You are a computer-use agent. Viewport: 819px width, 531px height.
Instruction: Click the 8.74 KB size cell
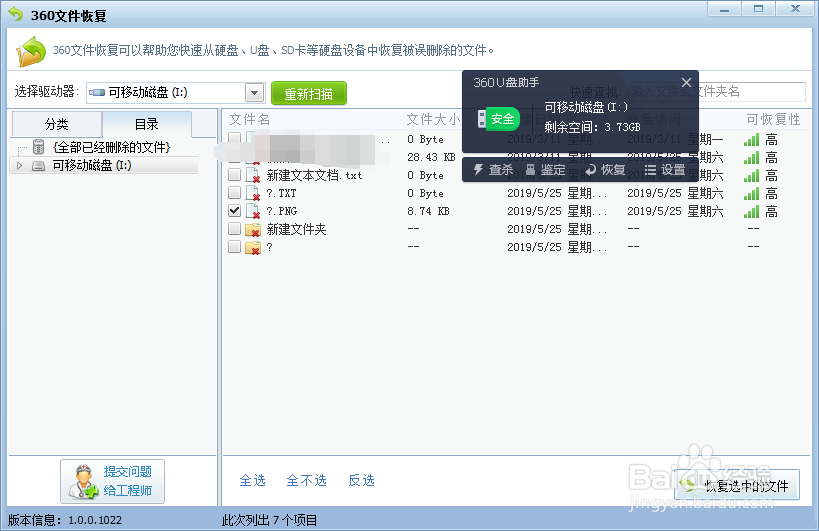428,211
